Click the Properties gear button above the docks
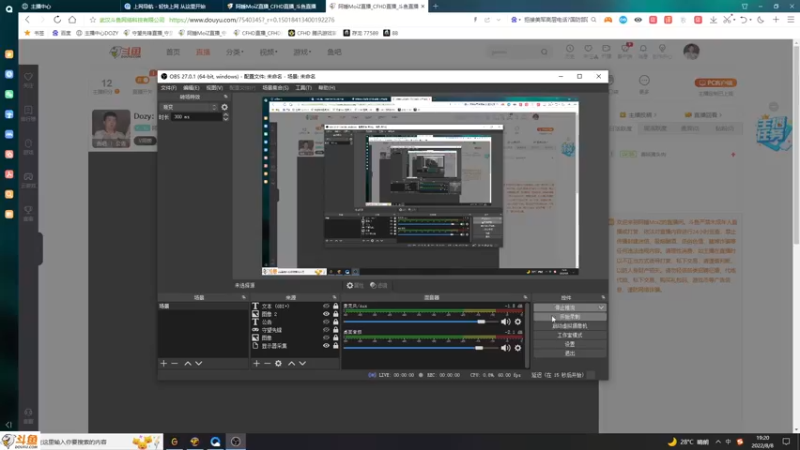This screenshot has width=800, height=450. click(x=355, y=285)
